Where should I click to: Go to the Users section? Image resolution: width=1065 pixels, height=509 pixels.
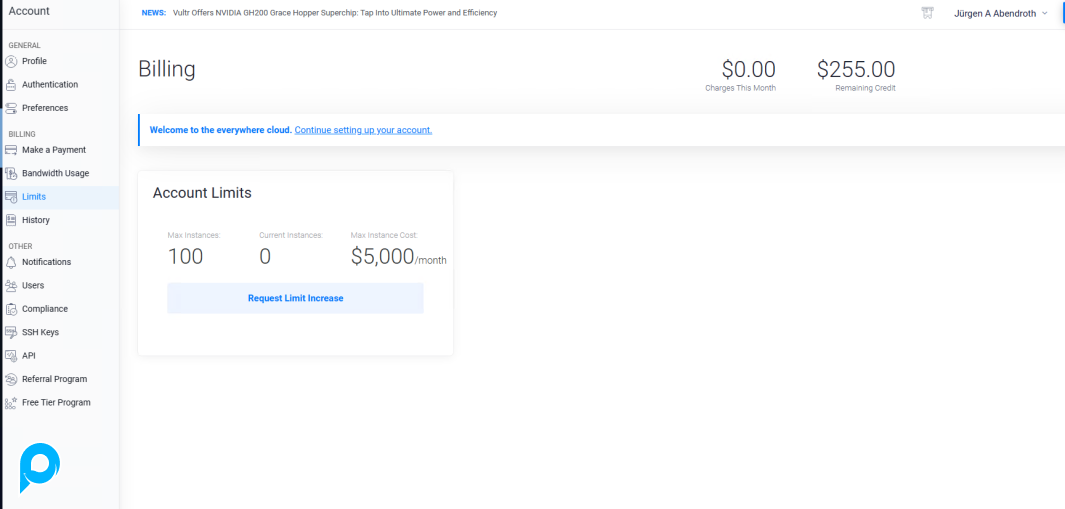point(33,286)
